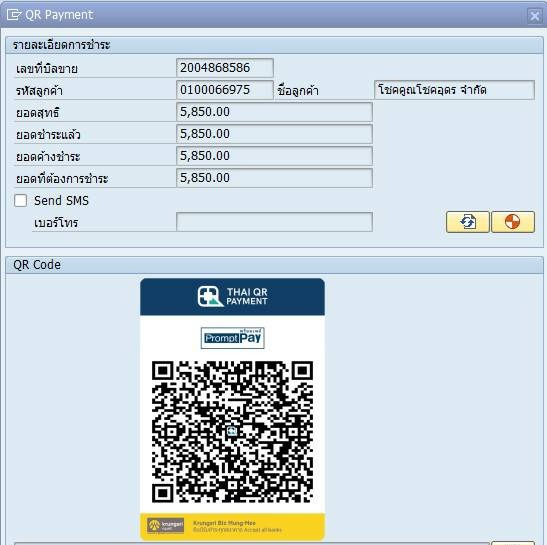
Task: Click the รหัสลูกค้า field 0100066975
Action: 225,90
